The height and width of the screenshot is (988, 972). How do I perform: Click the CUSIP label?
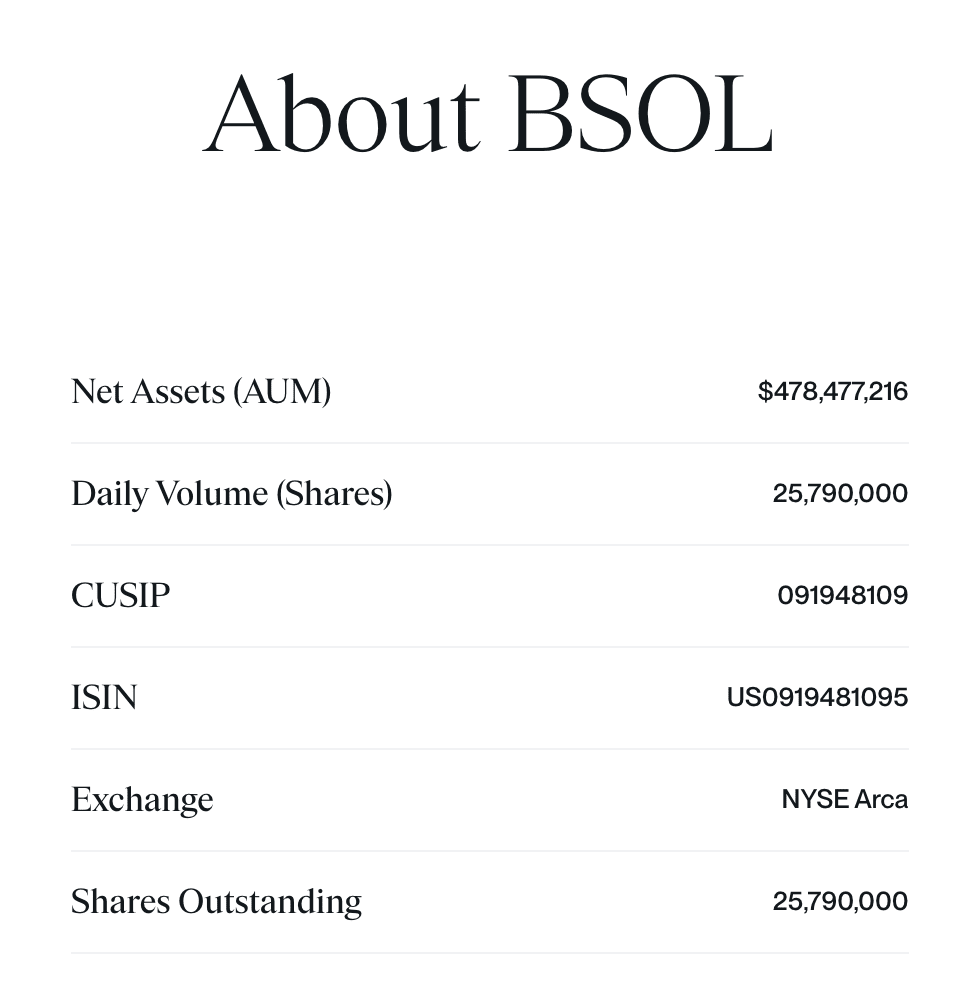coord(120,595)
